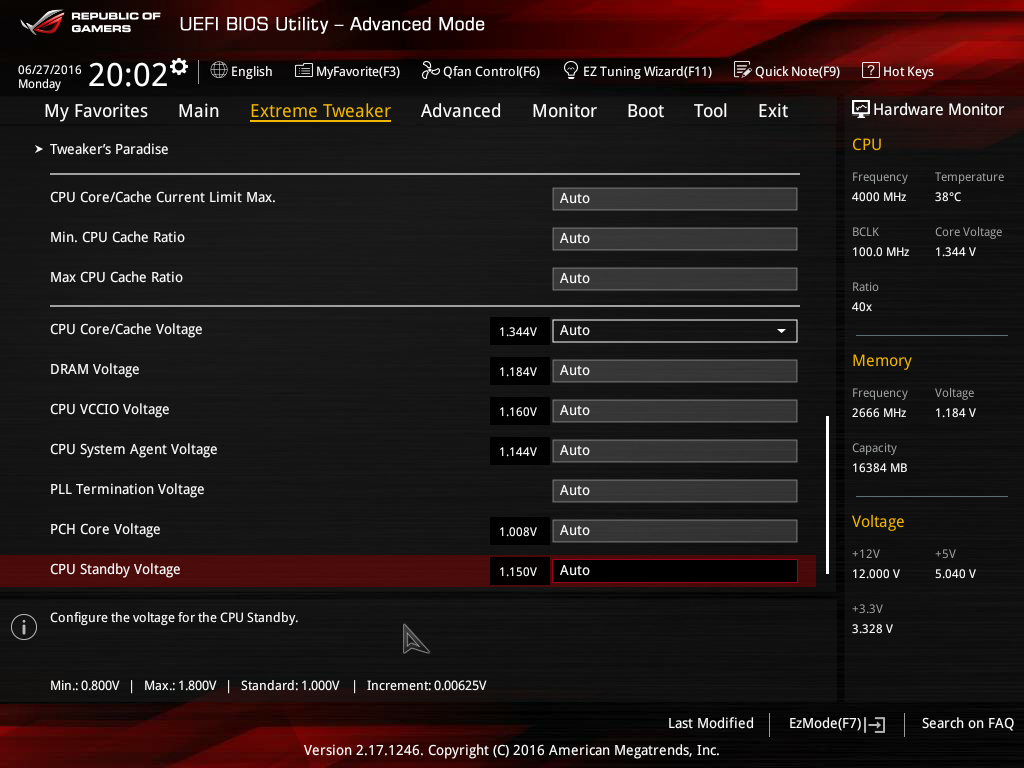
Task: Click the 1.160V VCCIO reading
Action: [x=519, y=411]
